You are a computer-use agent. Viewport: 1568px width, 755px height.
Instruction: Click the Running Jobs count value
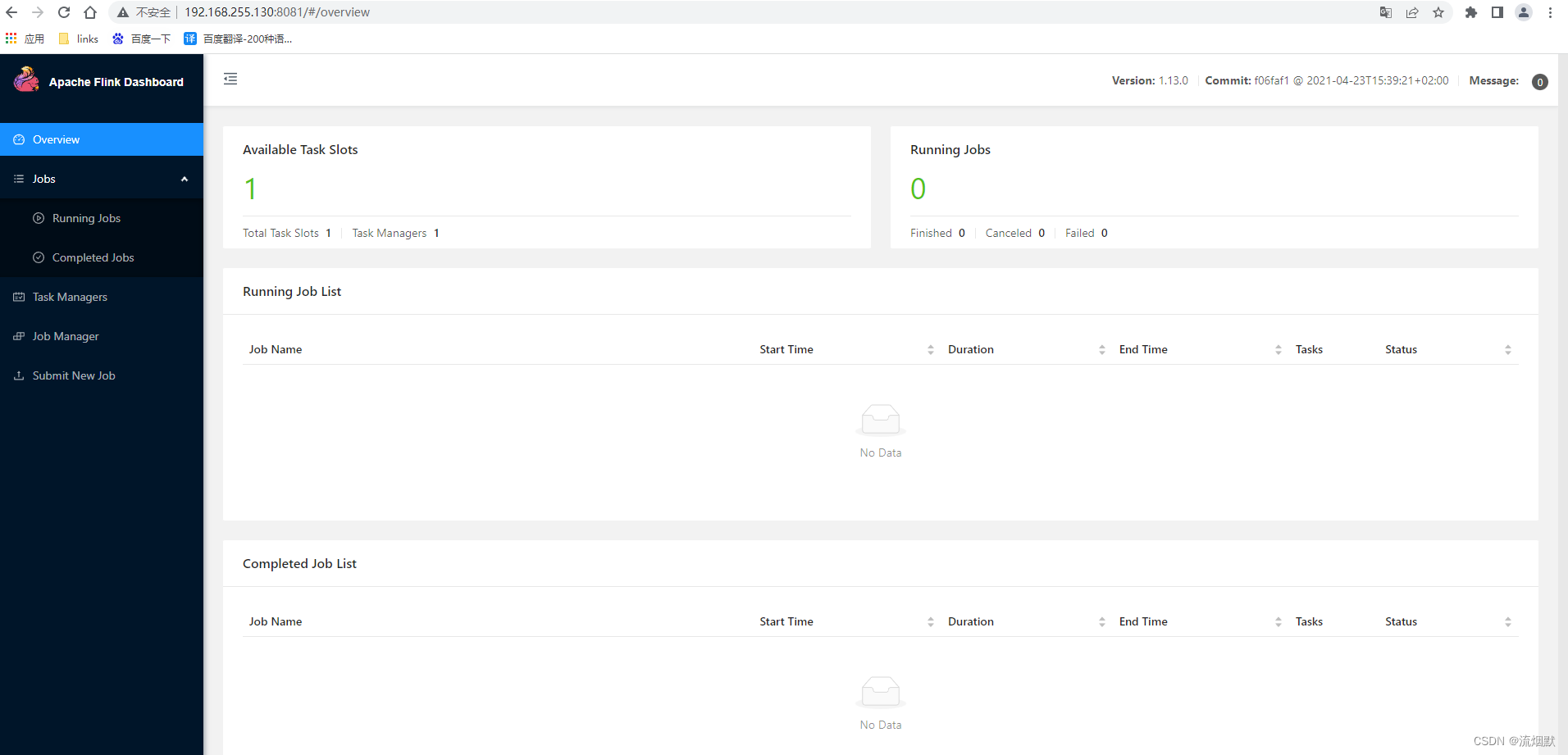click(x=918, y=189)
